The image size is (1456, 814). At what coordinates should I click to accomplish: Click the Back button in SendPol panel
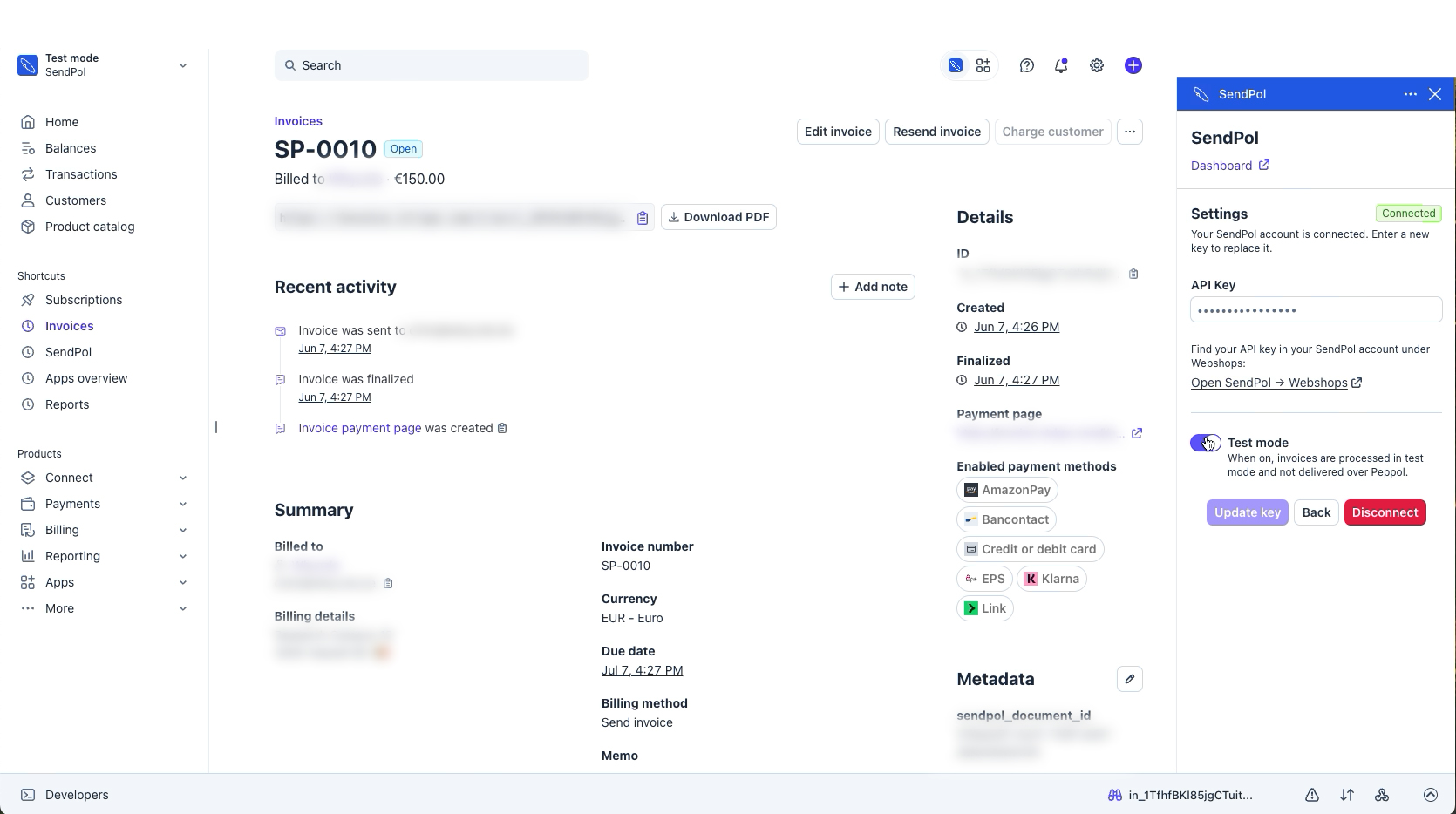coord(1317,512)
